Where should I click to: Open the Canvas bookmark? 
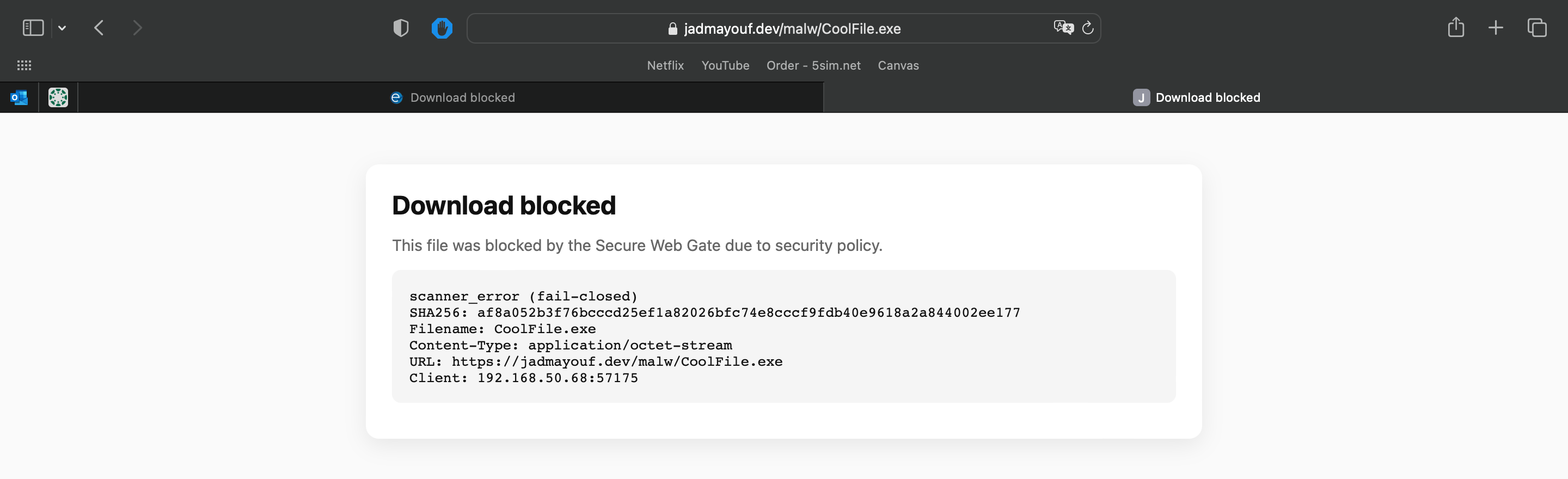(x=898, y=65)
